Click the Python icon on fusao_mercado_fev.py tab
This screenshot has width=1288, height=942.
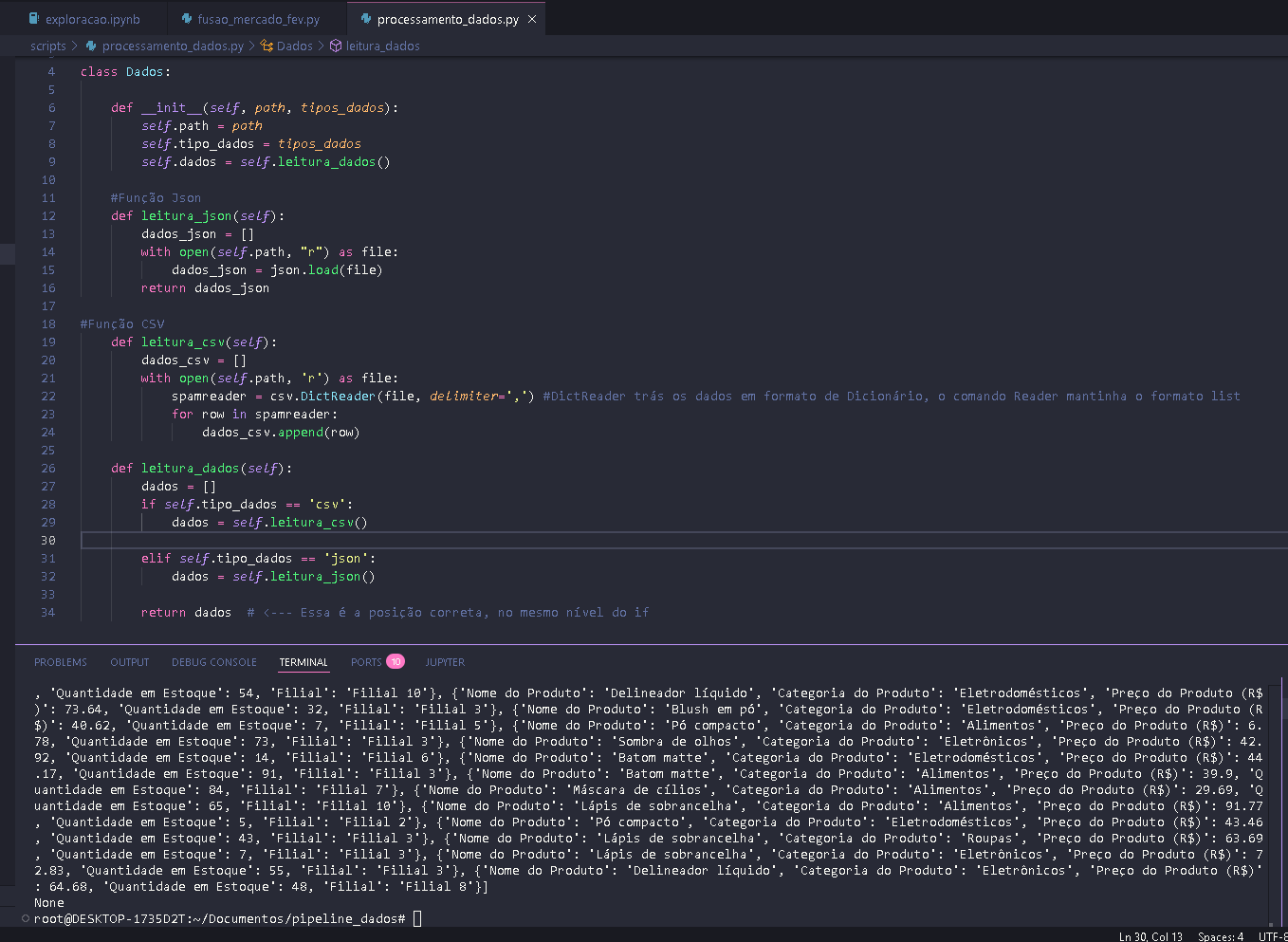pos(187,19)
